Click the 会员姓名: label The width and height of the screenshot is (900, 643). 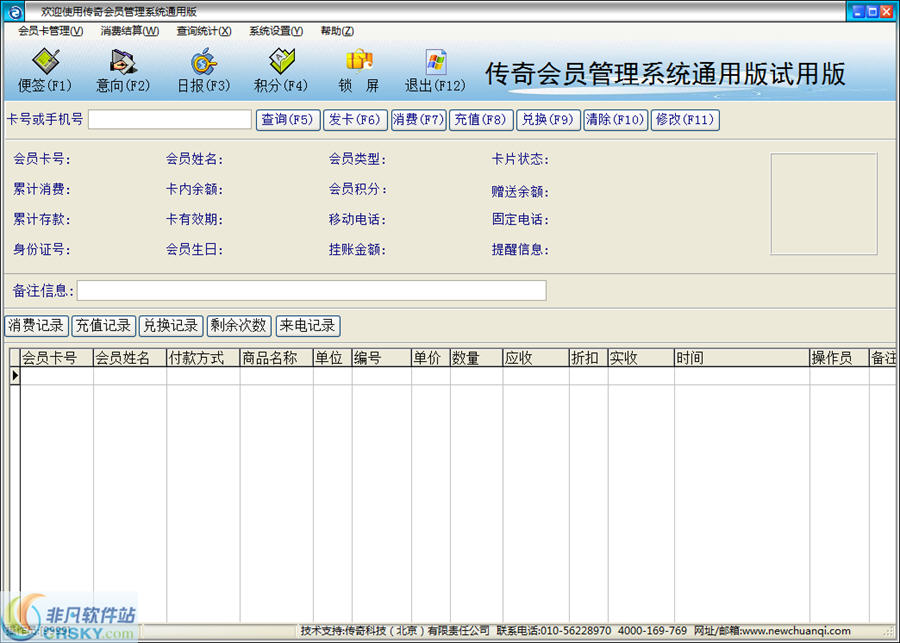[x=195, y=159]
